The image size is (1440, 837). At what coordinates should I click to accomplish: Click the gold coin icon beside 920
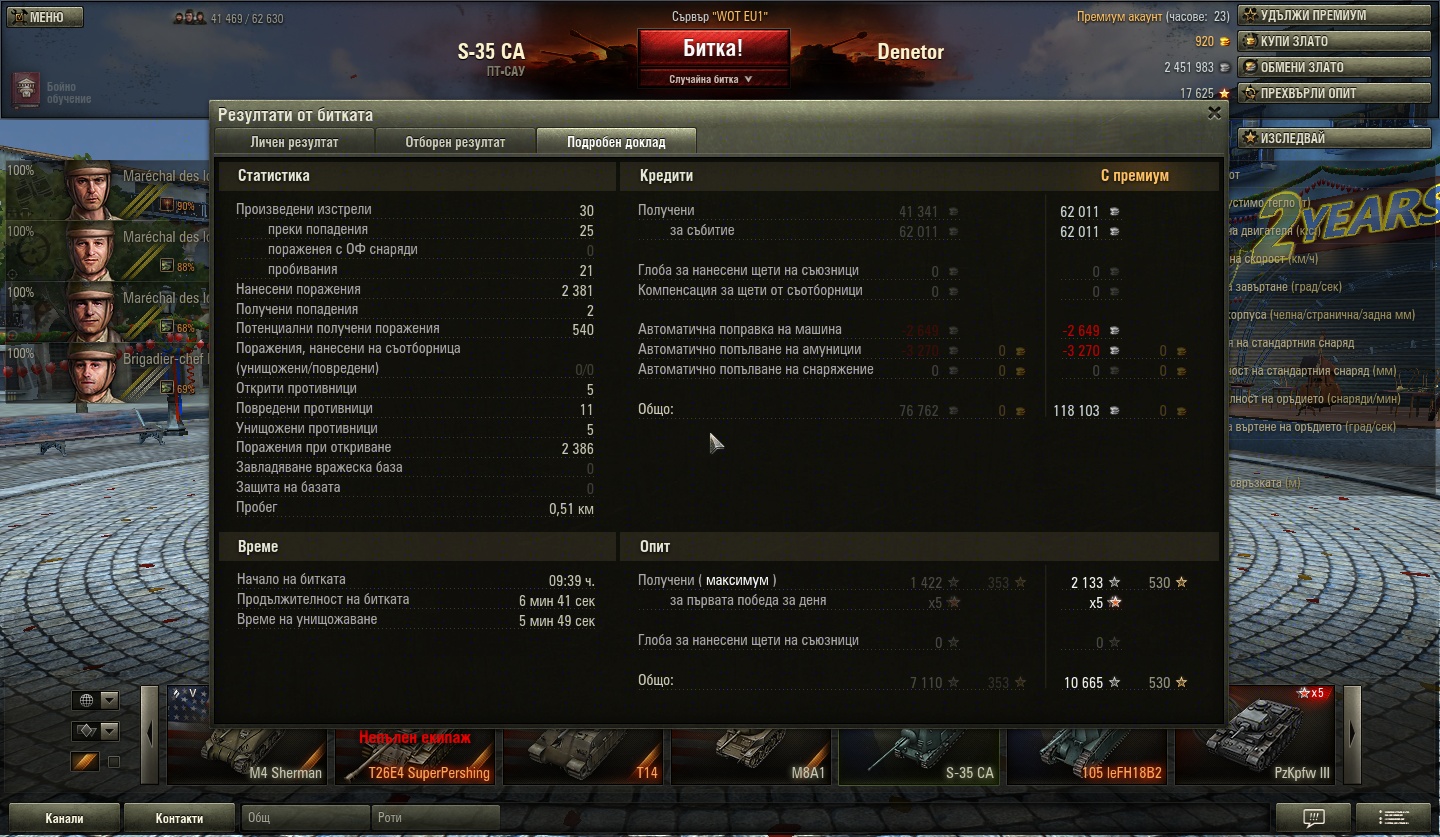point(1223,41)
